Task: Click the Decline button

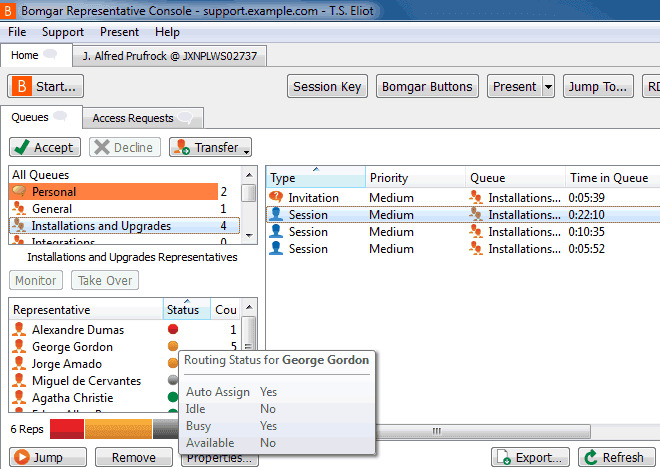Action: 125,147
